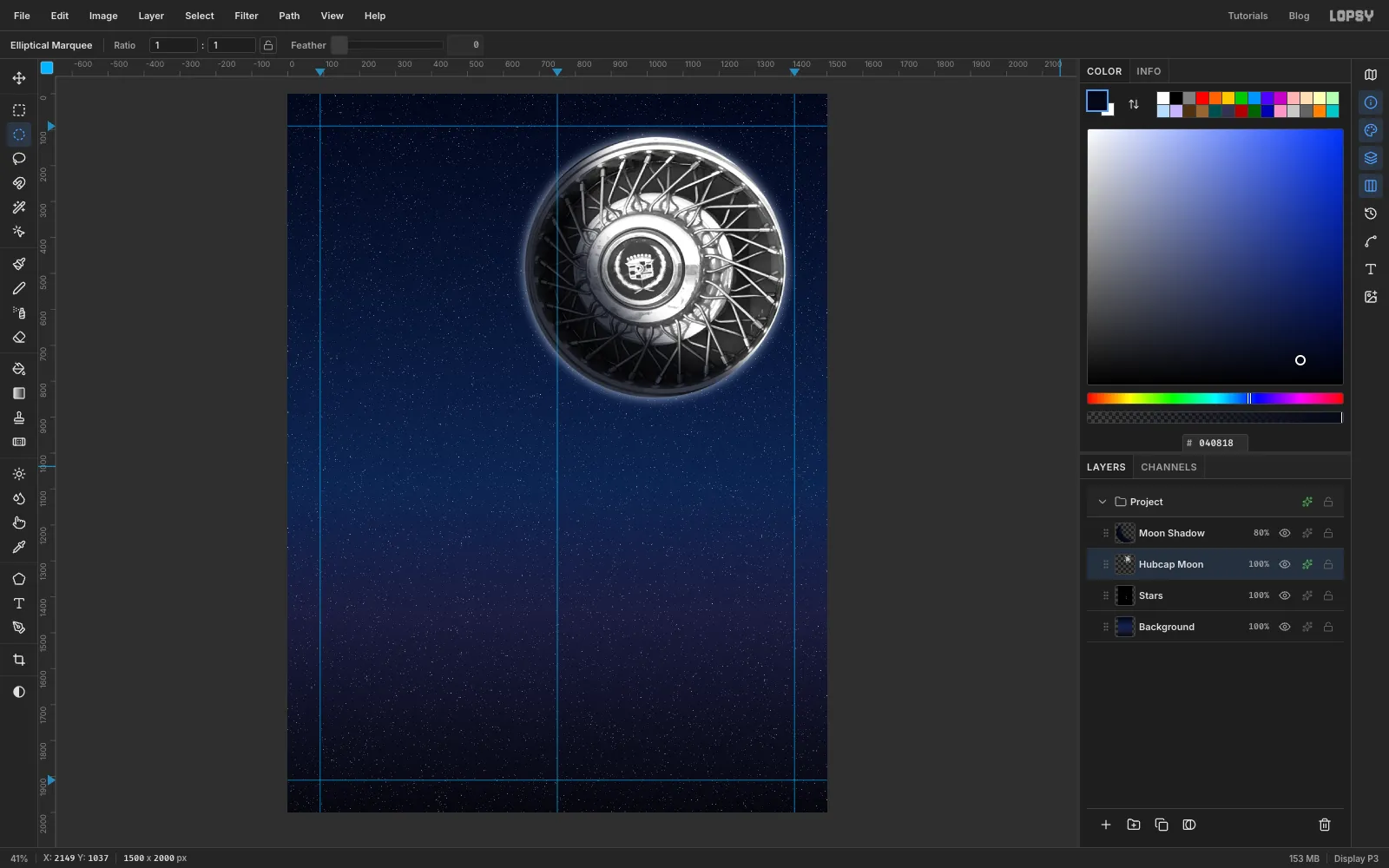This screenshot has width=1389, height=868.
Task: Select the Shape polygon tool
Action: pos(19,579)
